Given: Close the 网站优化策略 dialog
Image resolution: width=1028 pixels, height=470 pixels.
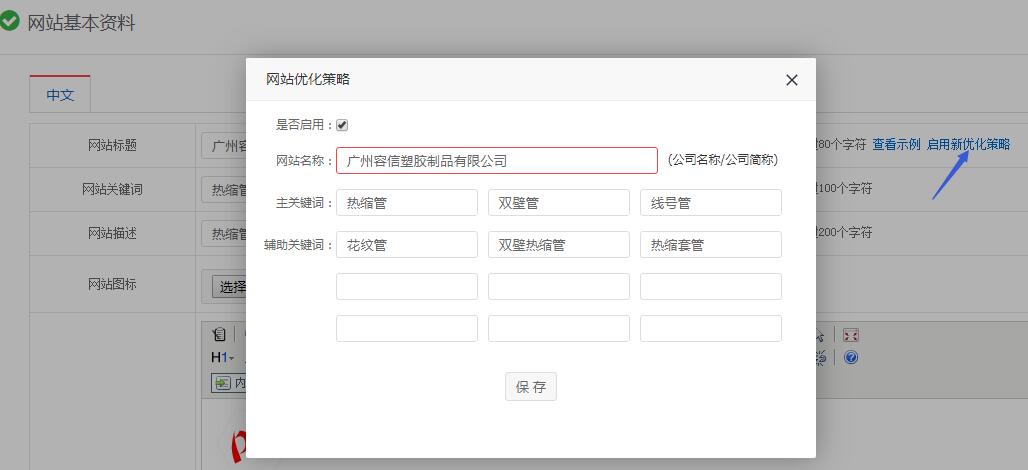Looking at the screenshot, I should click(791, 80).
